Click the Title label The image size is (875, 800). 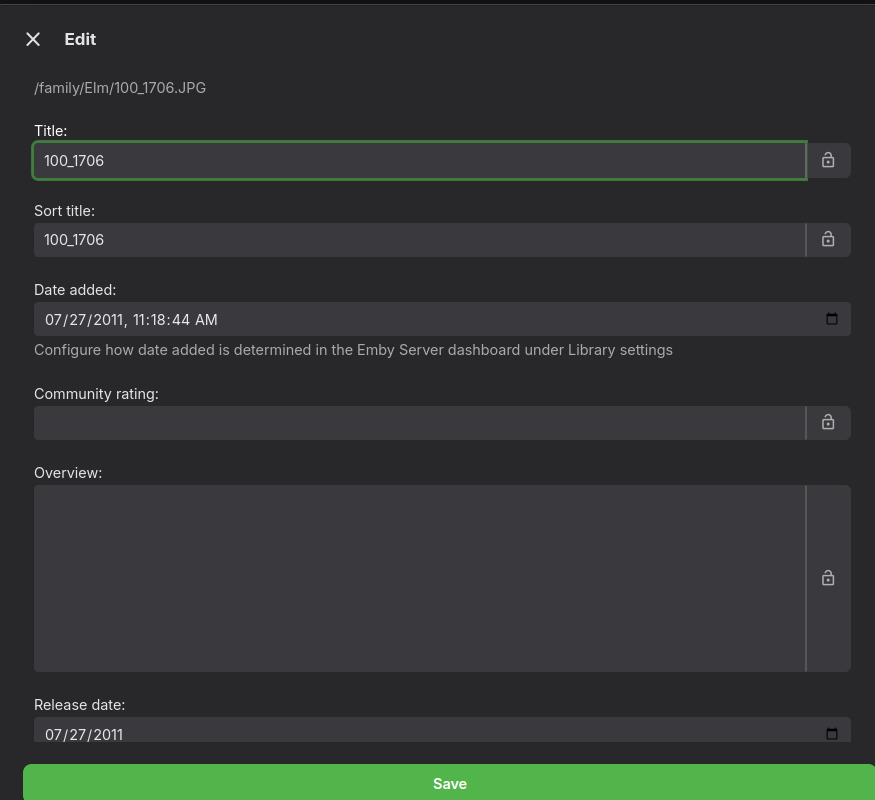pyautogui.click(x=50, y=131)
